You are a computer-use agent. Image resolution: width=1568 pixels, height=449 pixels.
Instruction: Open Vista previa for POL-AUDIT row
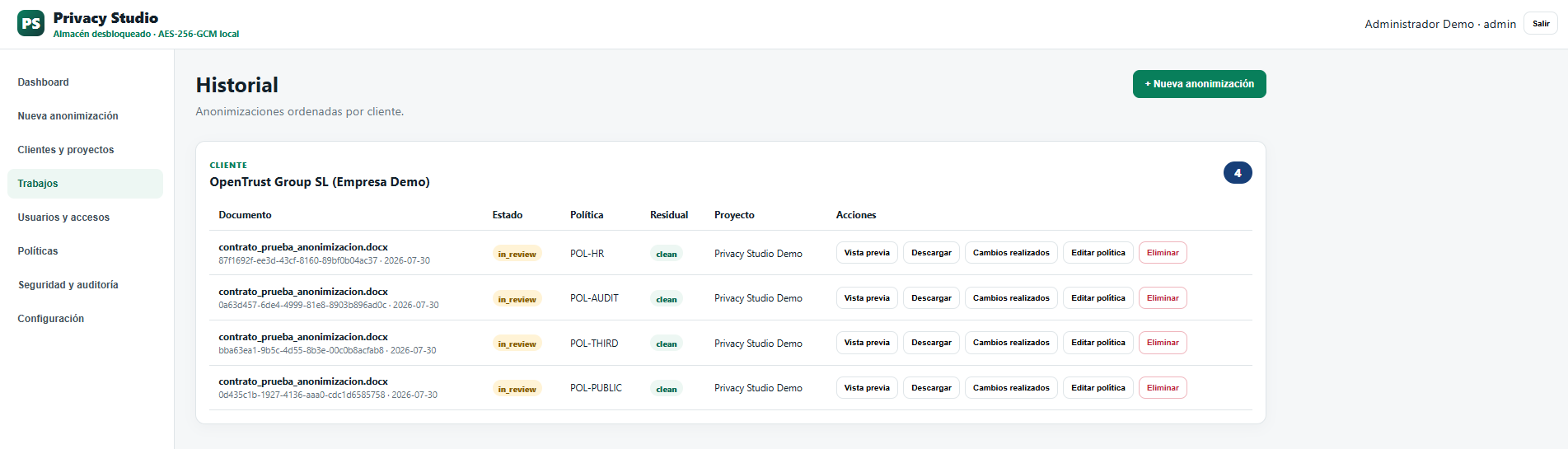tap(867, 298)
